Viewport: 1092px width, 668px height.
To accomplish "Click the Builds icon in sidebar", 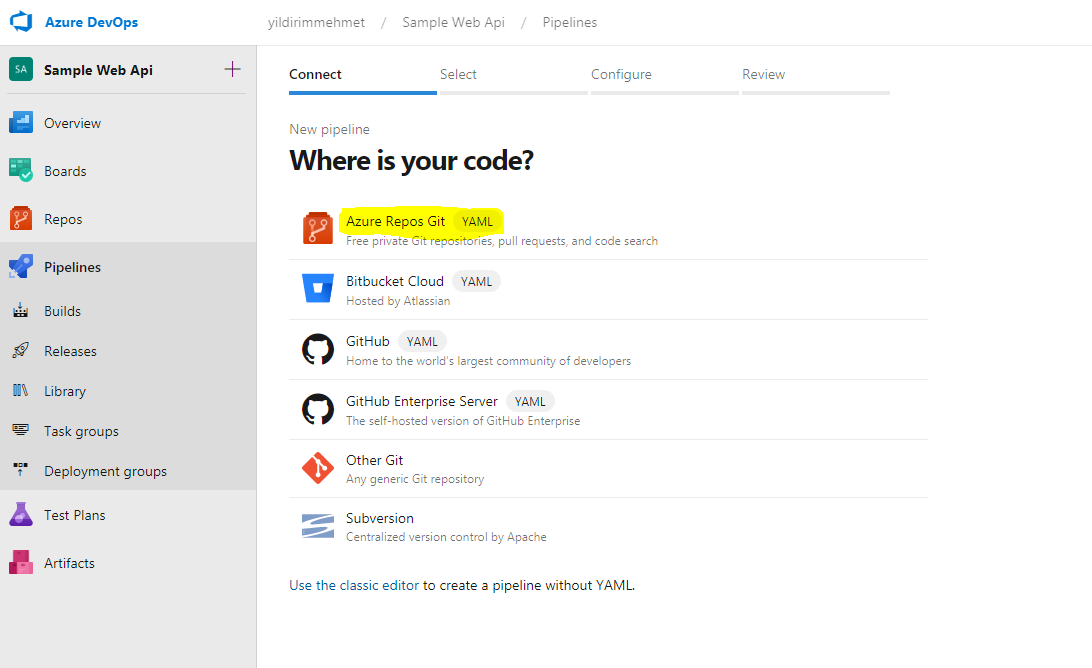I will pos(21,311).
